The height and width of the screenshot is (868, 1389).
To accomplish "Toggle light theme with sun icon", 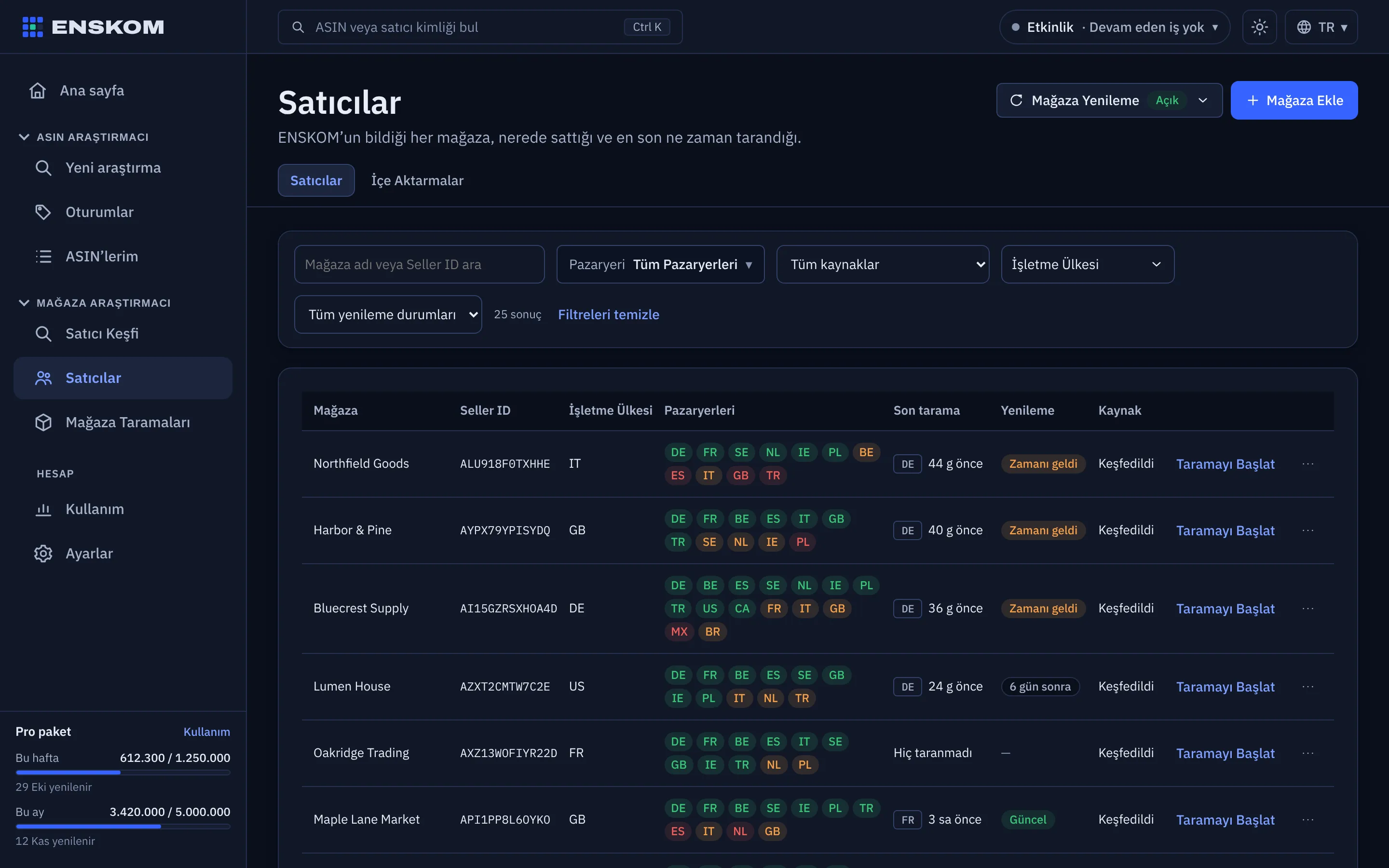I will 1259,27.
